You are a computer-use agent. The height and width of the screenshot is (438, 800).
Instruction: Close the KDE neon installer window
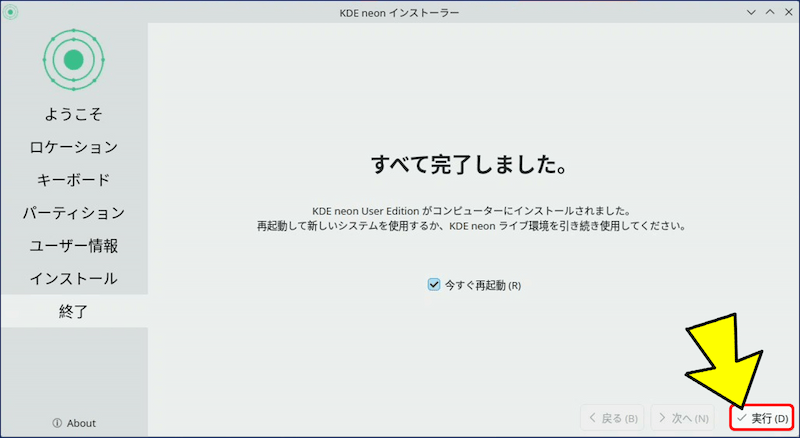click(x=788, y=10)
